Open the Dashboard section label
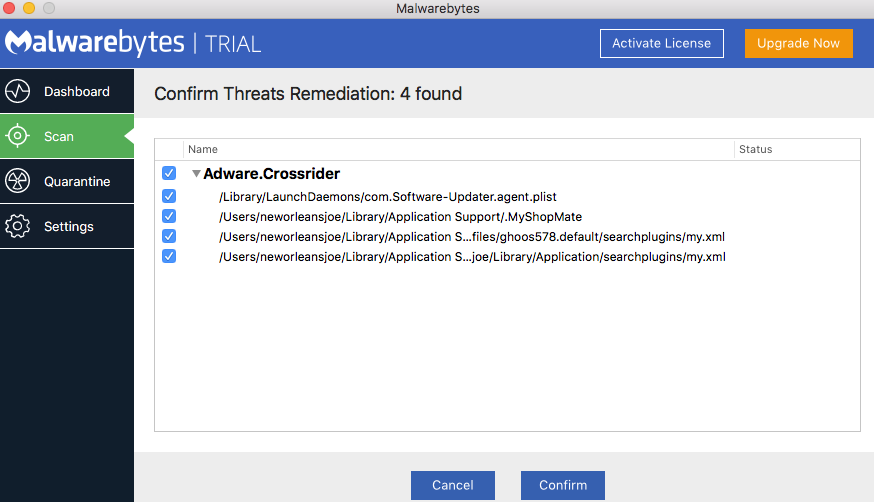This screenshot has width=874, height=502. pos(77,91)
